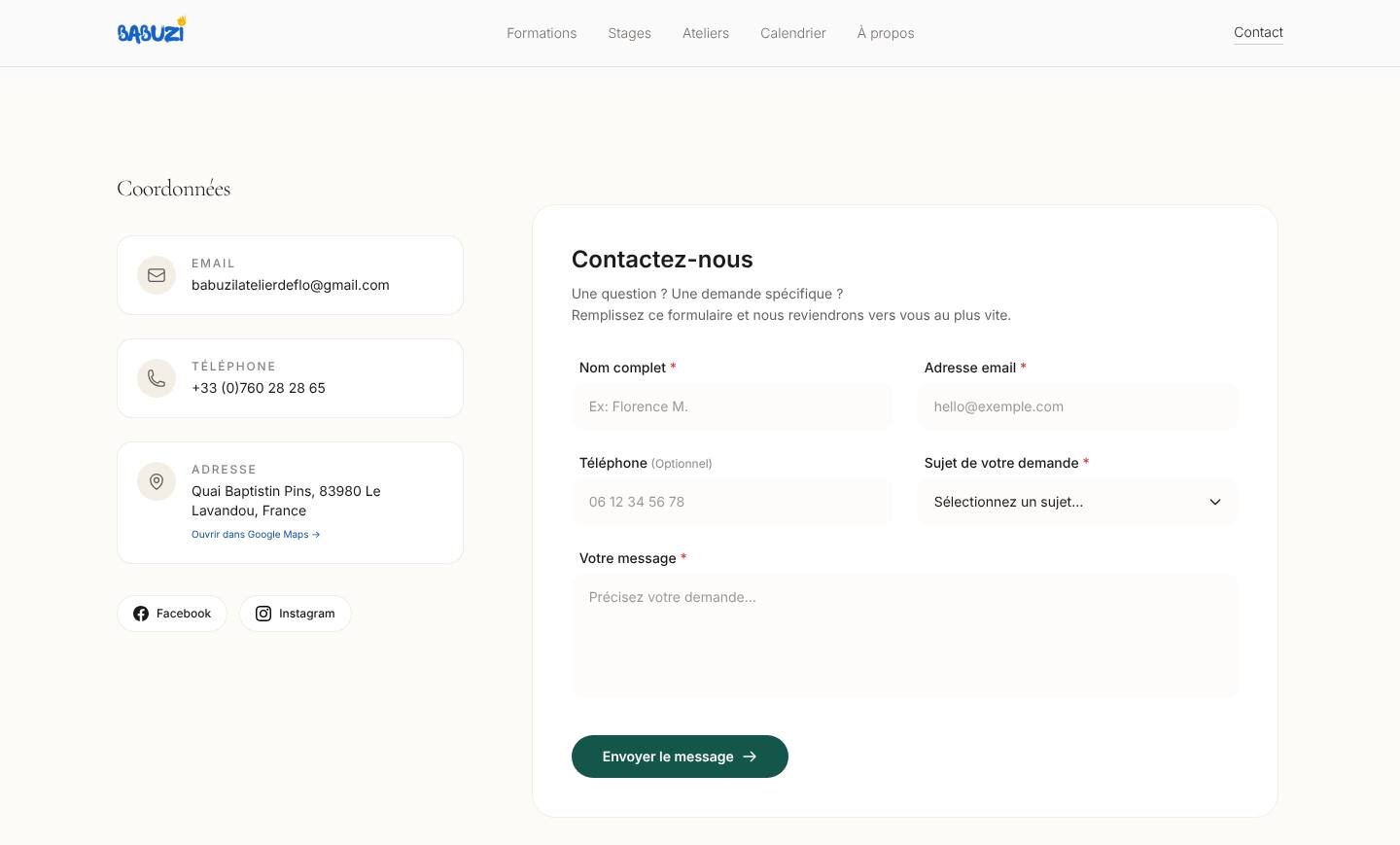Image resolution: width=1400 pixels, height=845 pixels.
Task: Click the Contactez-nous heading
Action: click(x=662, y=260)
